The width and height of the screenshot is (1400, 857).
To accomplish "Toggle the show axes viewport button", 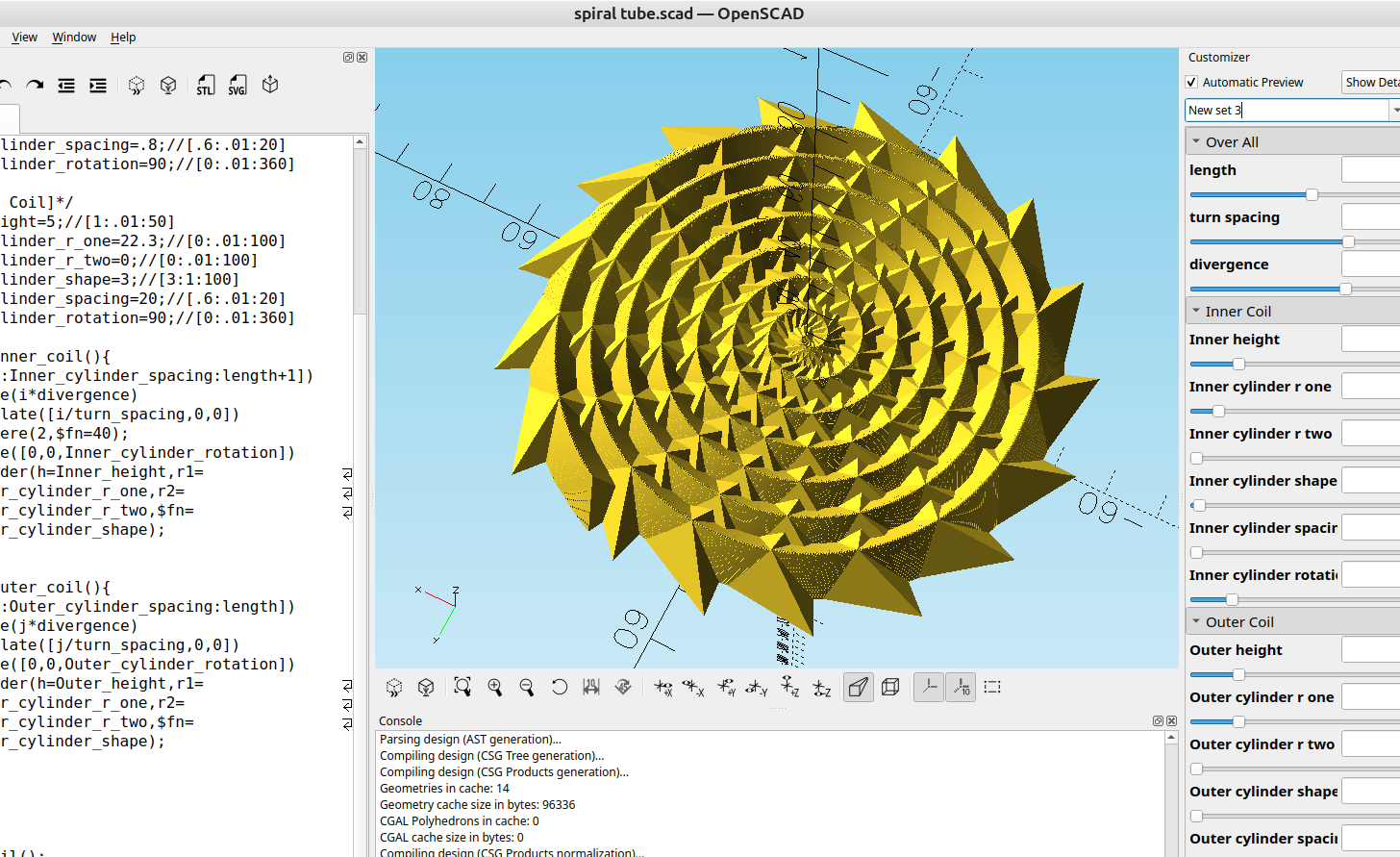I will tap(928, 687).
